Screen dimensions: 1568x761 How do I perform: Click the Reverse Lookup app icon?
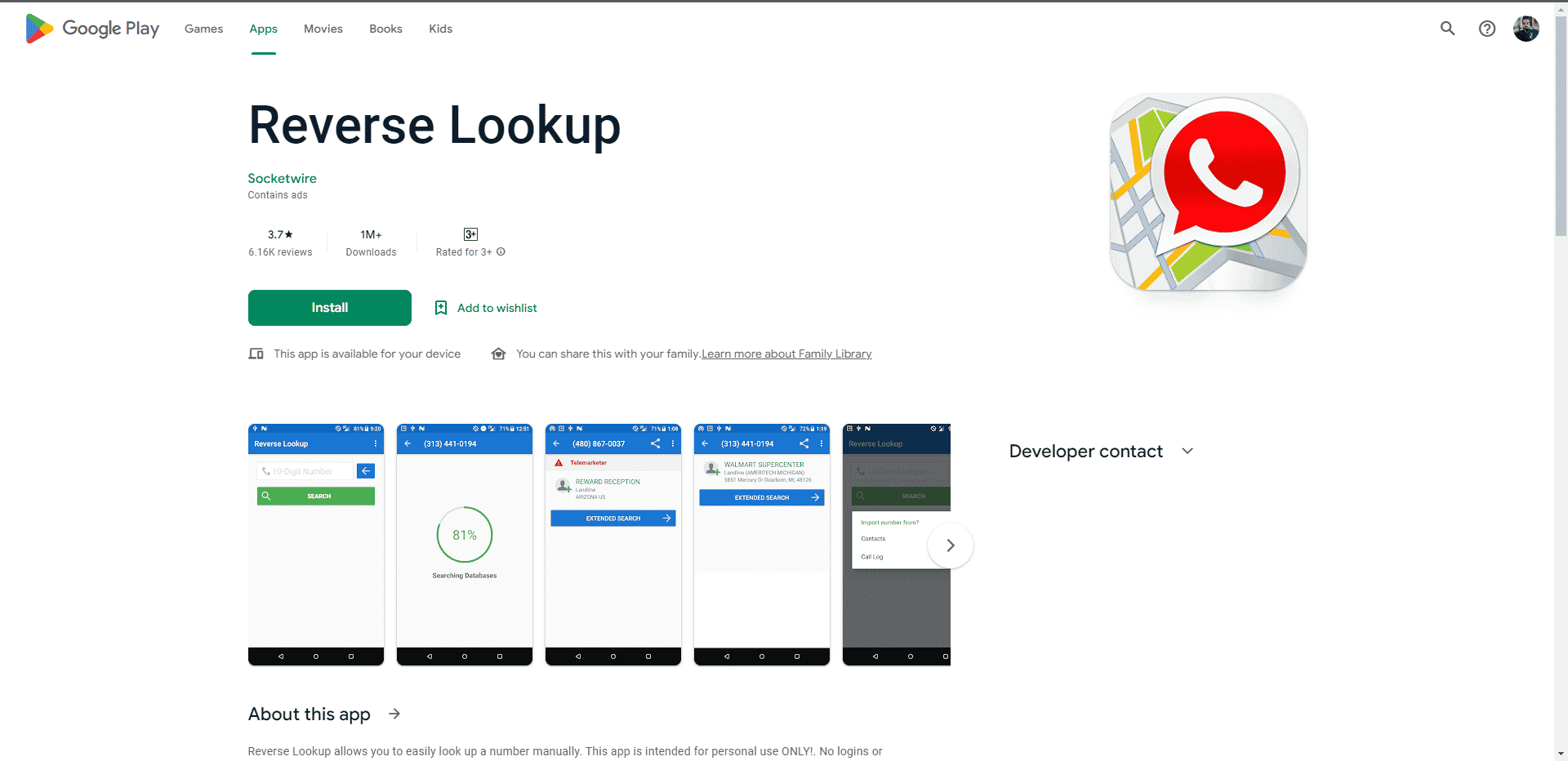pos(1209,192)
